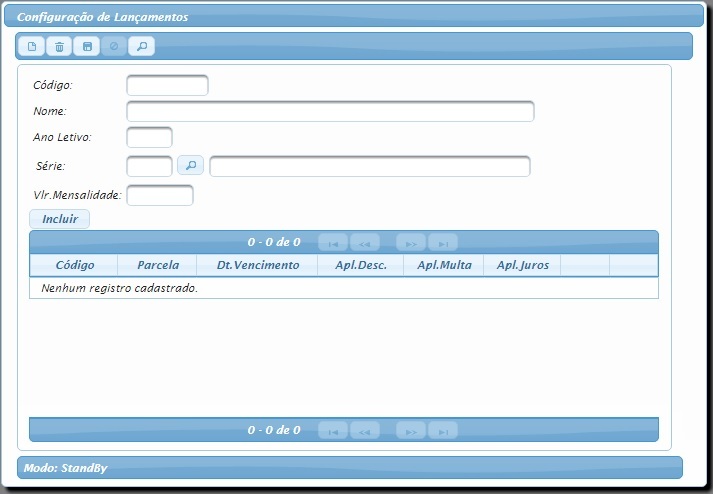Click the 'Nome:' label

tap(50, 111)
